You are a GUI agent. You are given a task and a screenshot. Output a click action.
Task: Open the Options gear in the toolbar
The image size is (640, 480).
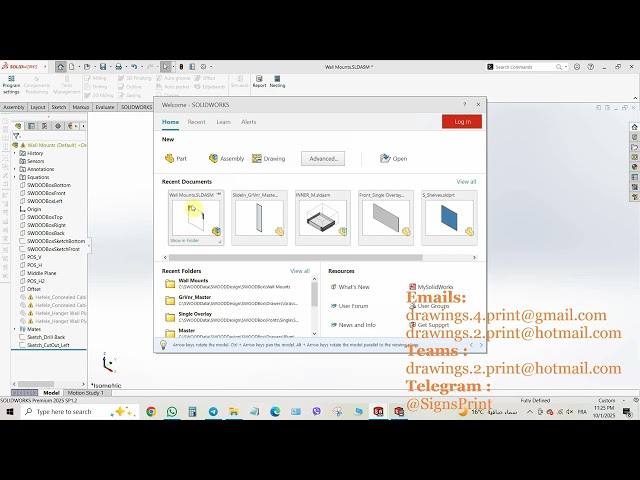[x=203, y=67]
